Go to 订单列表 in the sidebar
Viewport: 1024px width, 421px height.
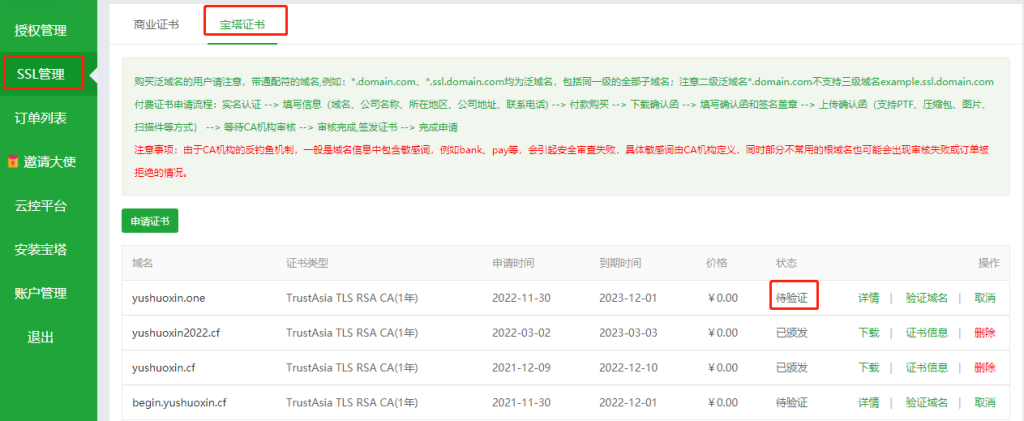pyautogui.click(x=41, y=118)
